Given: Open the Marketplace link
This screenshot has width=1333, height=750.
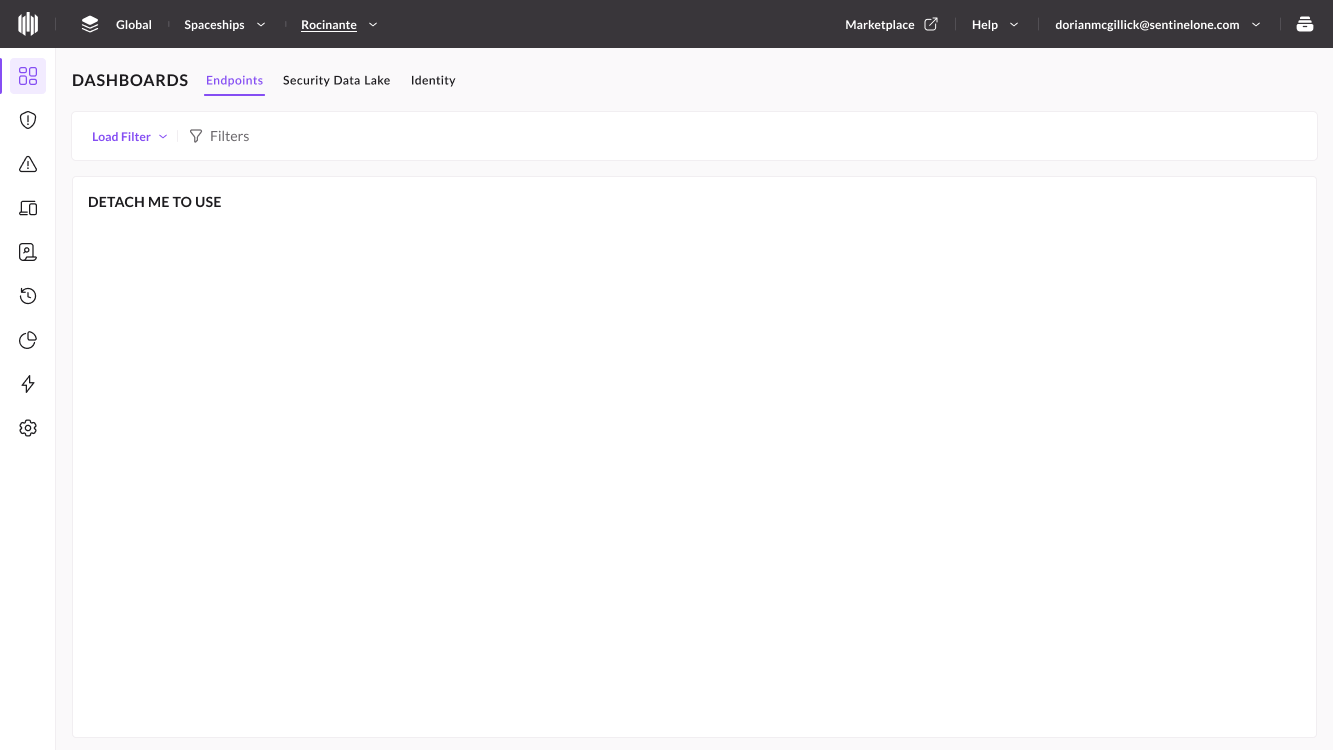Looking at the screenshot, I should click(890, 25).
